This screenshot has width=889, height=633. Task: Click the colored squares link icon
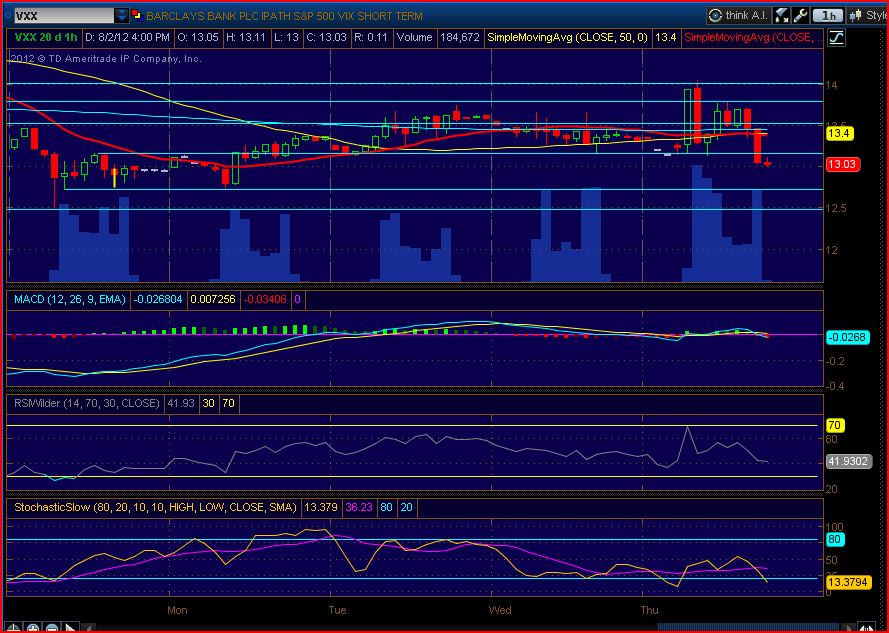[136, 15]
